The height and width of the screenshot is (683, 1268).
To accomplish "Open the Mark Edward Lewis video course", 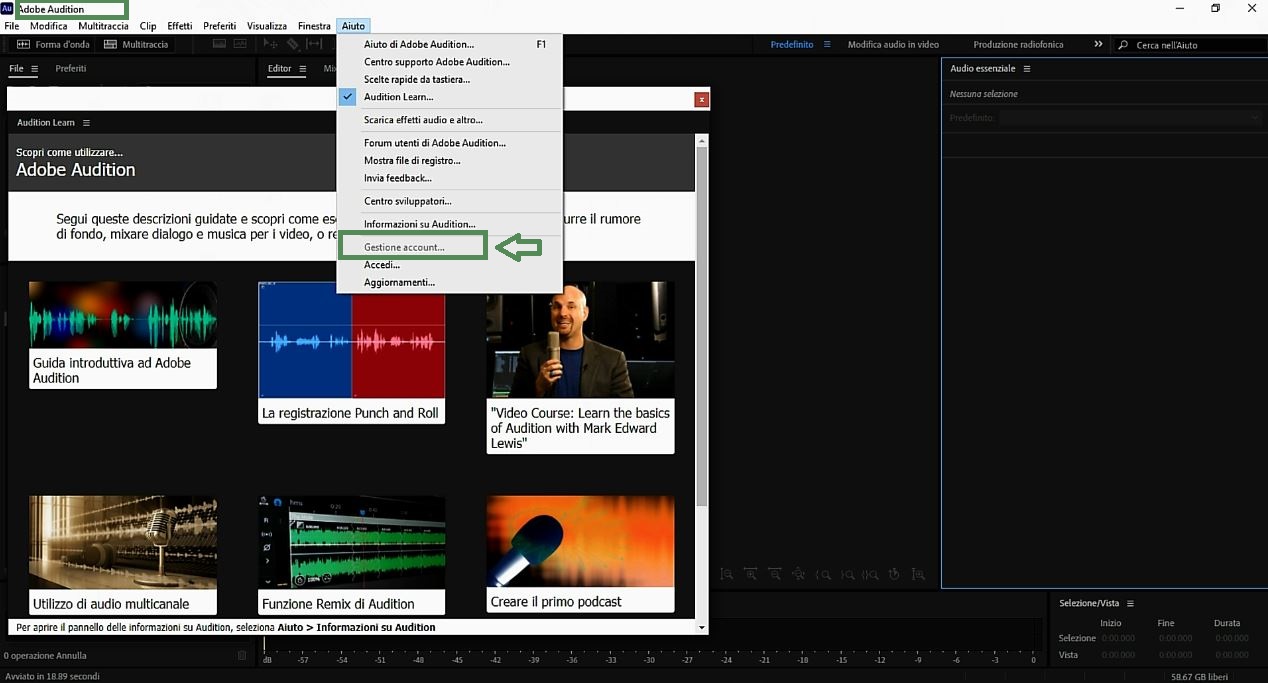I will (580, 367).
